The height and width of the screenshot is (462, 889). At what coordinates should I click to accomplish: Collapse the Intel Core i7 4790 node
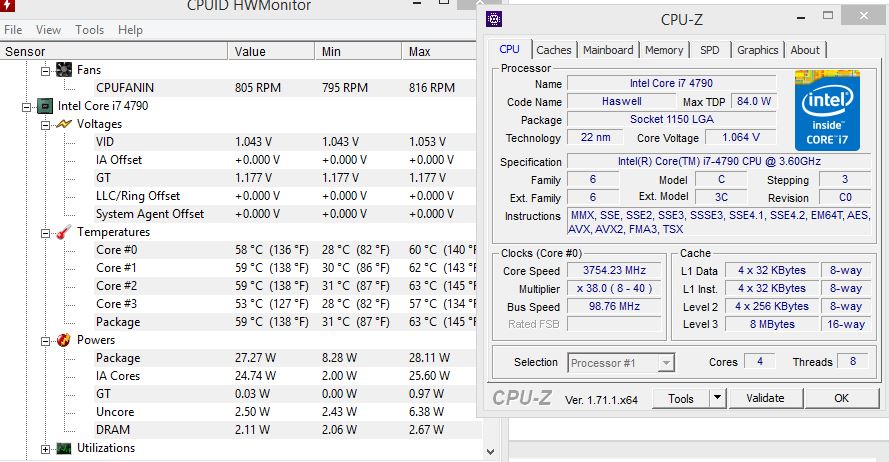click(26, 107)
